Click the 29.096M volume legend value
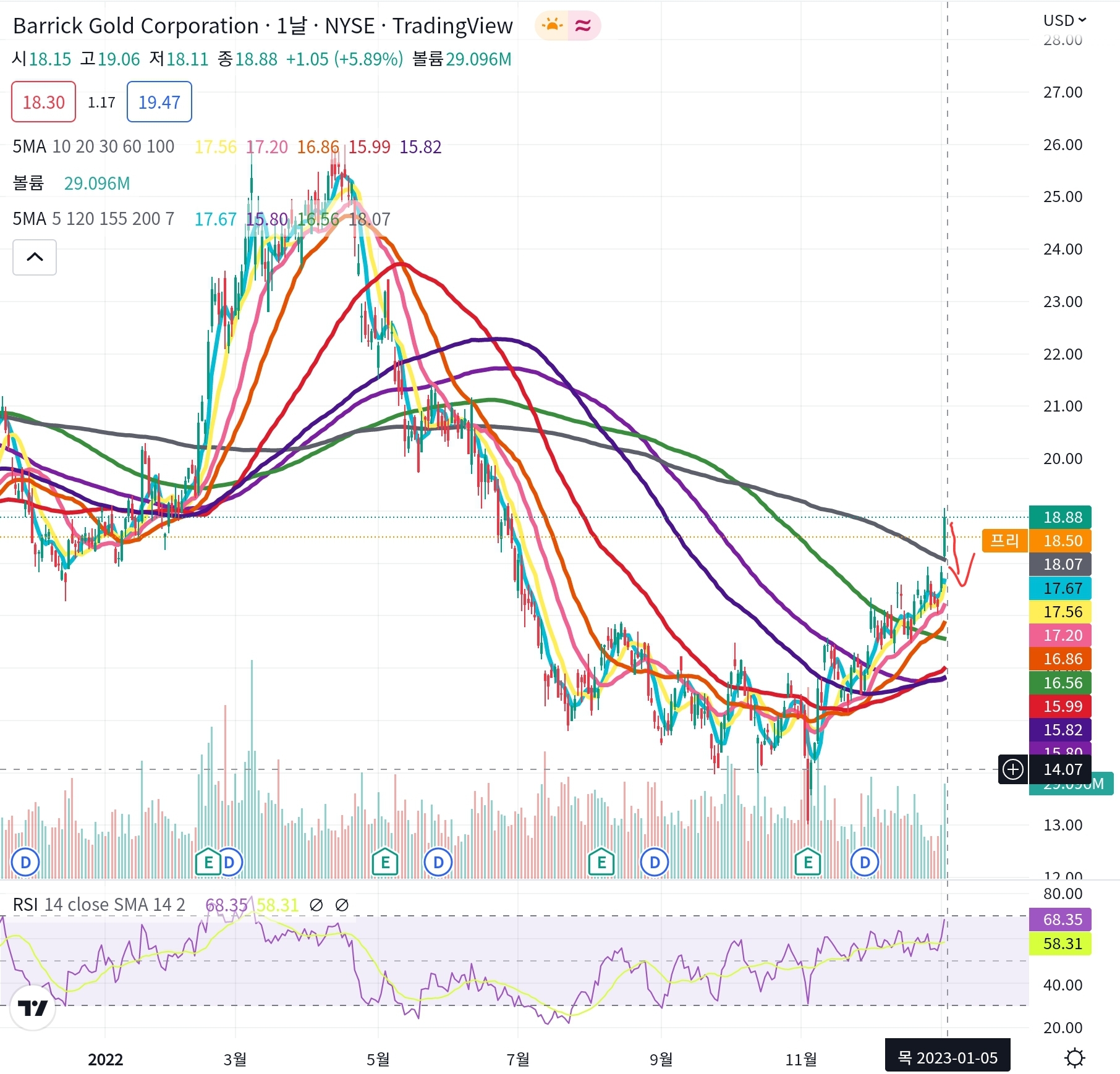This screenshot has height=1074, width=1120. click(97, 183)
